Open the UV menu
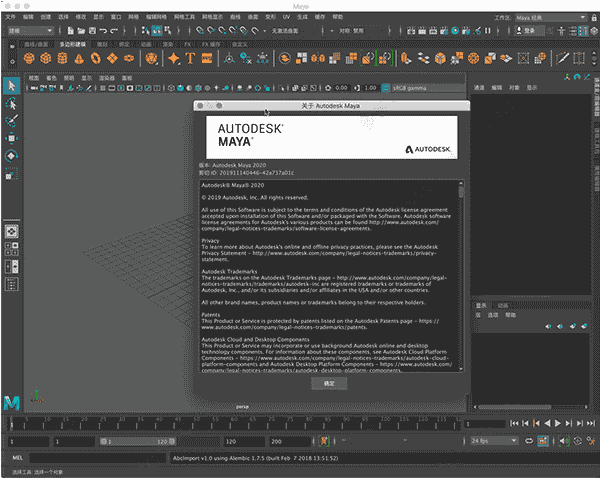600x478 pixels. pos(286,17)
